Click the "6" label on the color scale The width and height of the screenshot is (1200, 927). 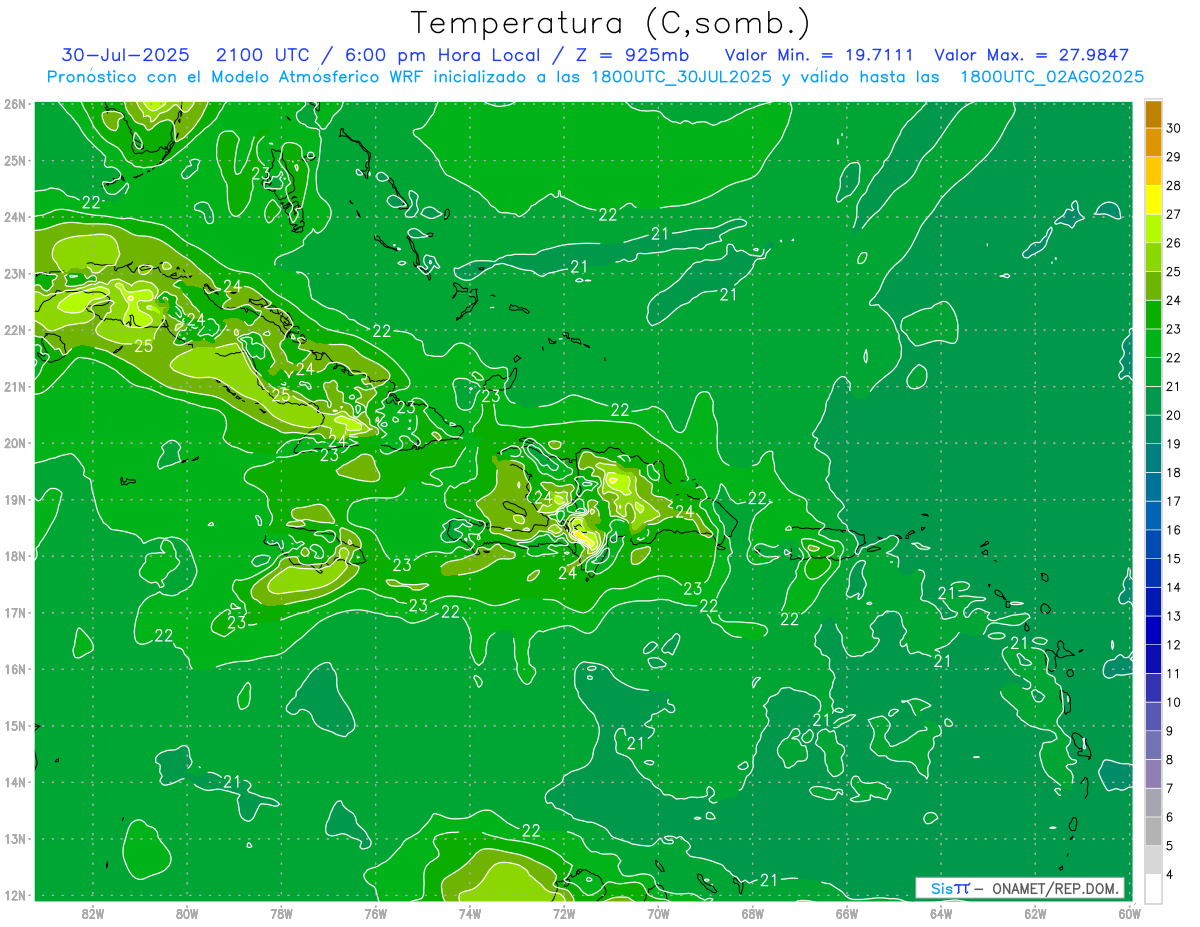(1170, 817)
